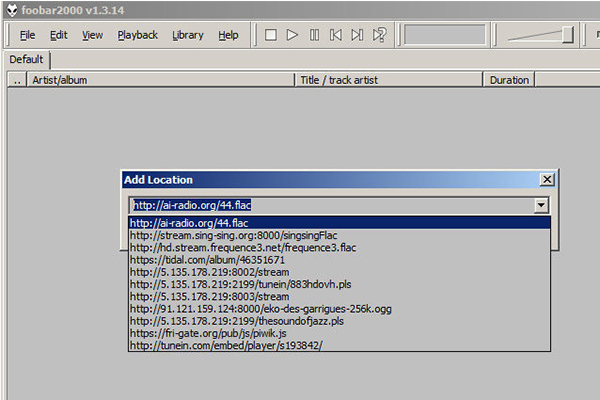Choose the thesoundofjazz.pls URL entry
The image size is (600, 400).
339,321
